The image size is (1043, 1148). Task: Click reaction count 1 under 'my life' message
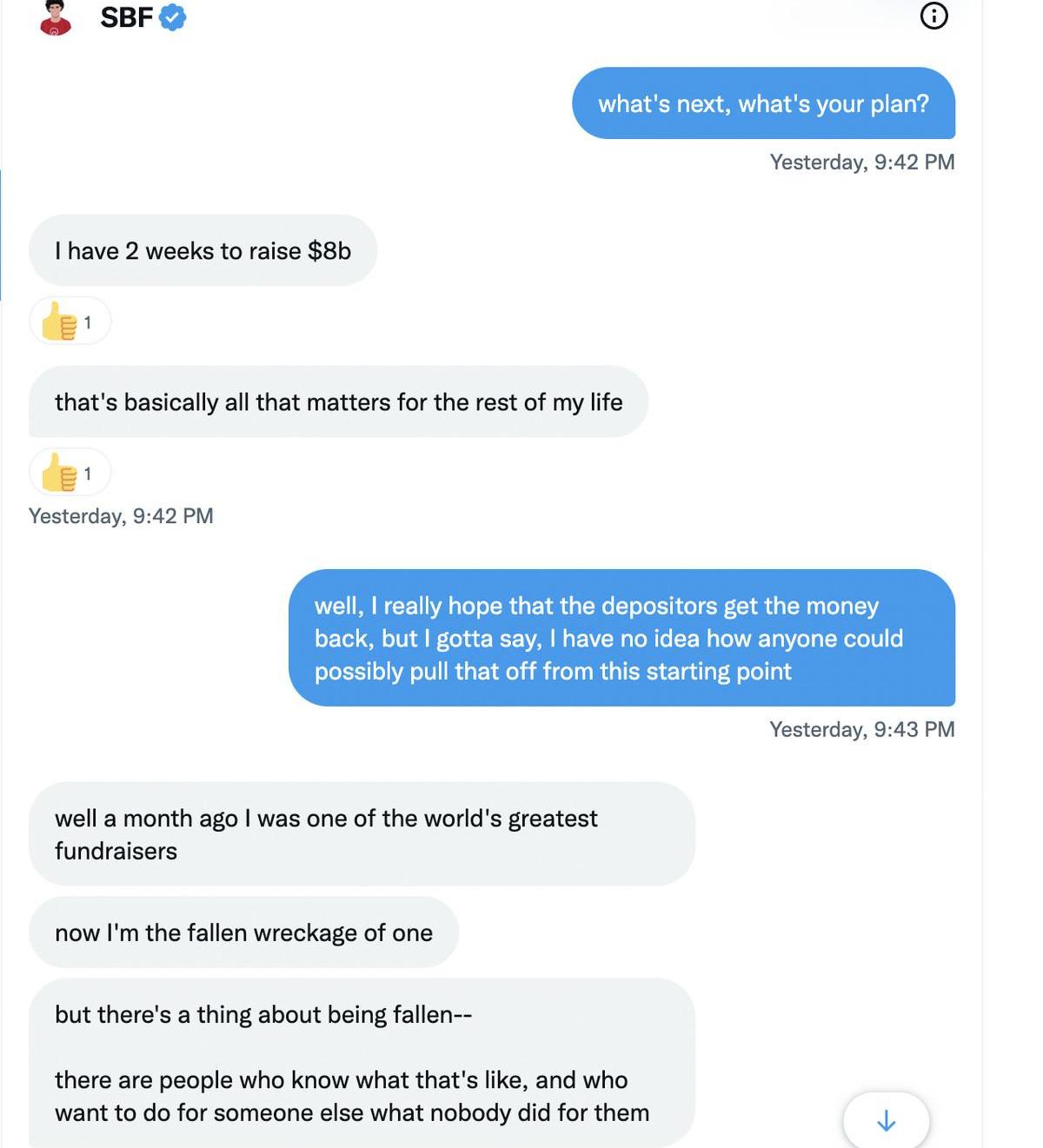tap(88, 474)
